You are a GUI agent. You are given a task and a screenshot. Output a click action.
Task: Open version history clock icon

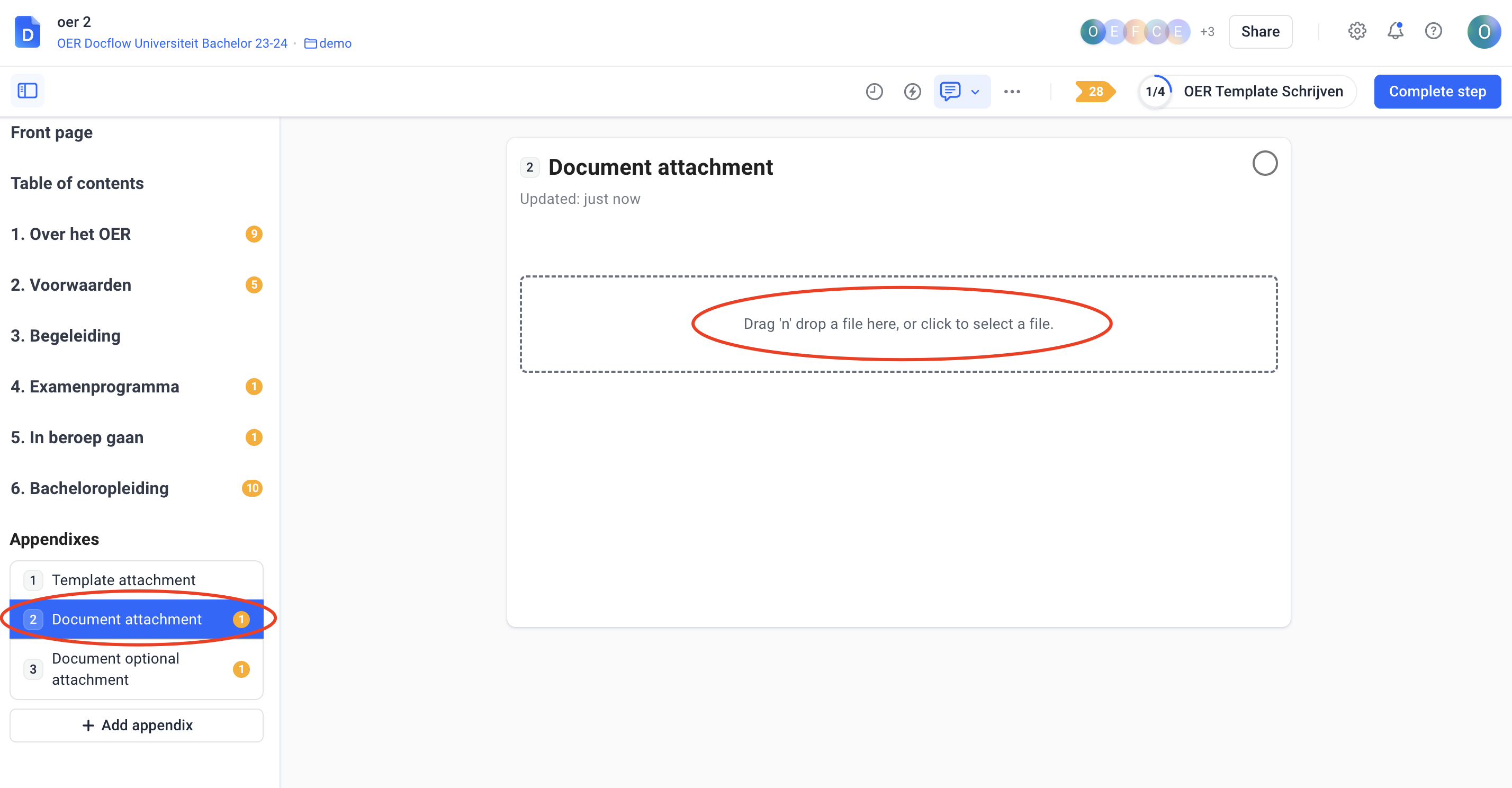click(874, 91)
